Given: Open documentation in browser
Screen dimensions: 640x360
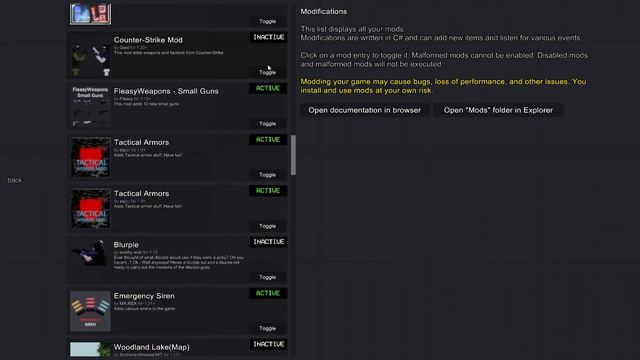Looking at the screenshot, I should pos(364,110).
